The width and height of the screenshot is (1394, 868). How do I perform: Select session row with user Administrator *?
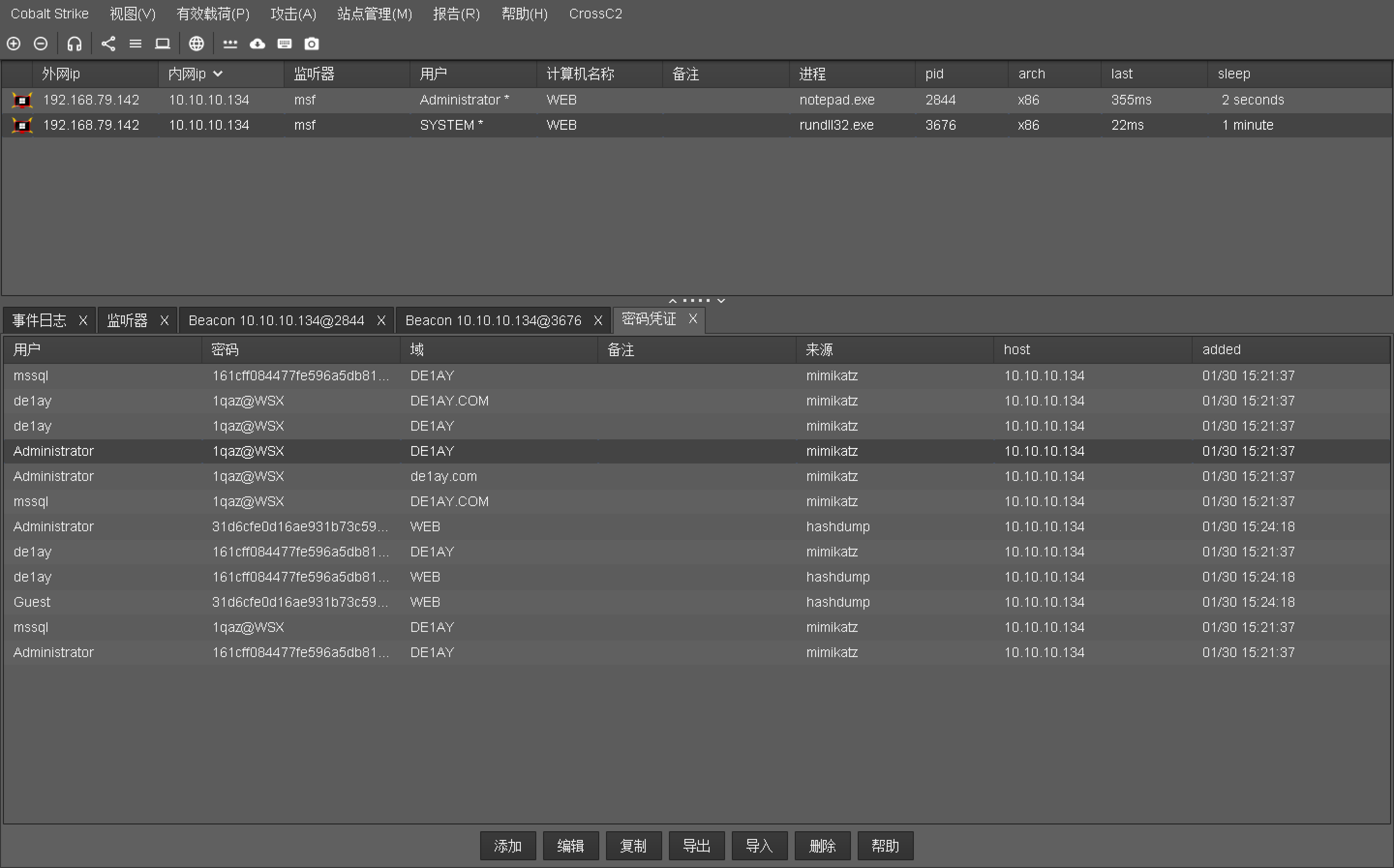point(697,100)
